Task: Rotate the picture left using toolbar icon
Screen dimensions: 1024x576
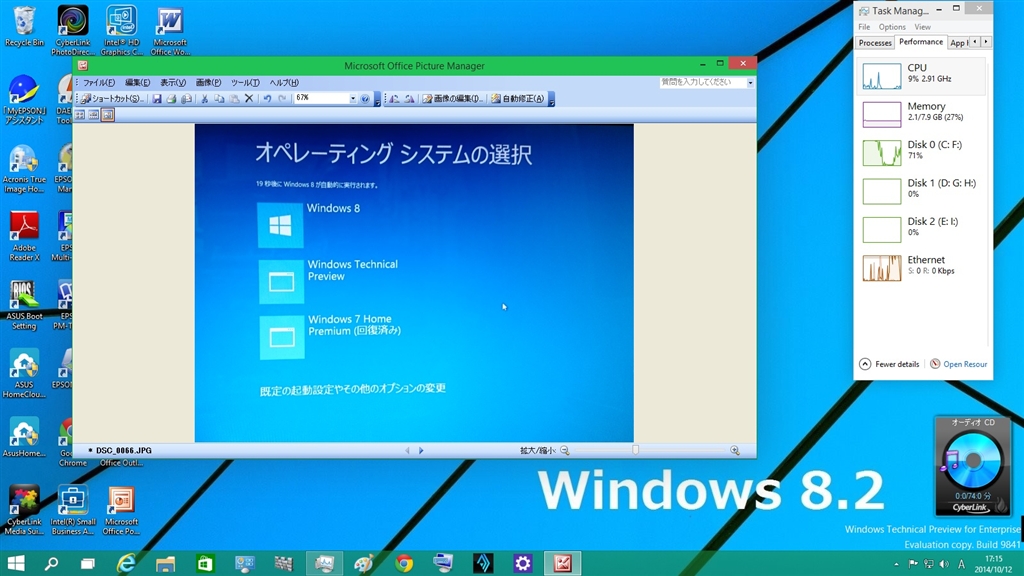Action: point(394,99)
